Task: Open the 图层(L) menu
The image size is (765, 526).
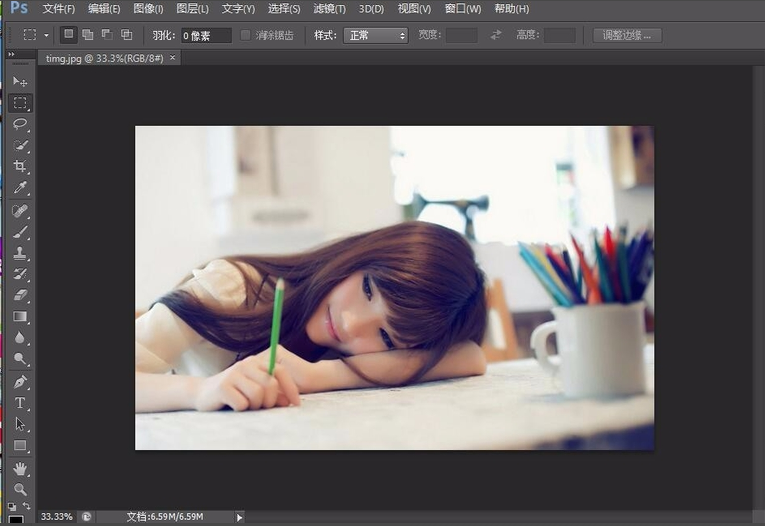Action: [192, 9]
